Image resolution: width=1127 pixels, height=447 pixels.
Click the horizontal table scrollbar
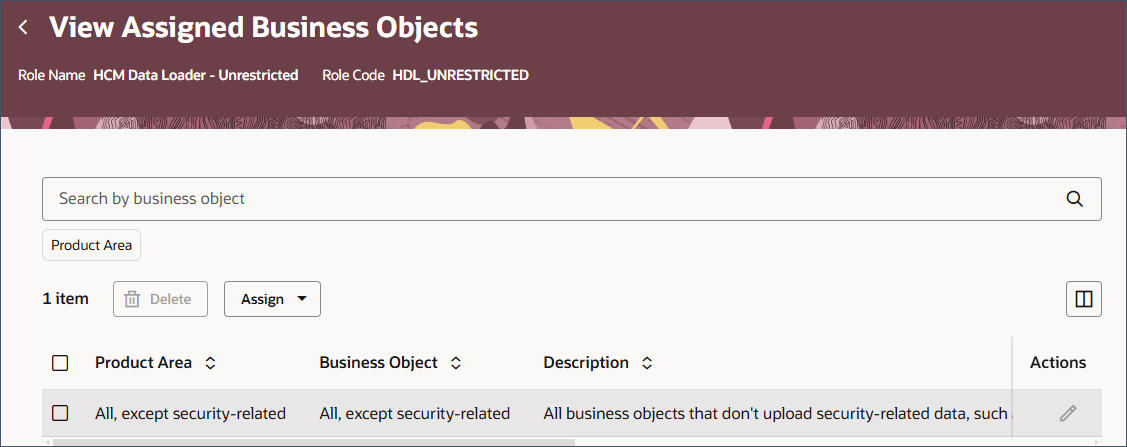(313, 442)
